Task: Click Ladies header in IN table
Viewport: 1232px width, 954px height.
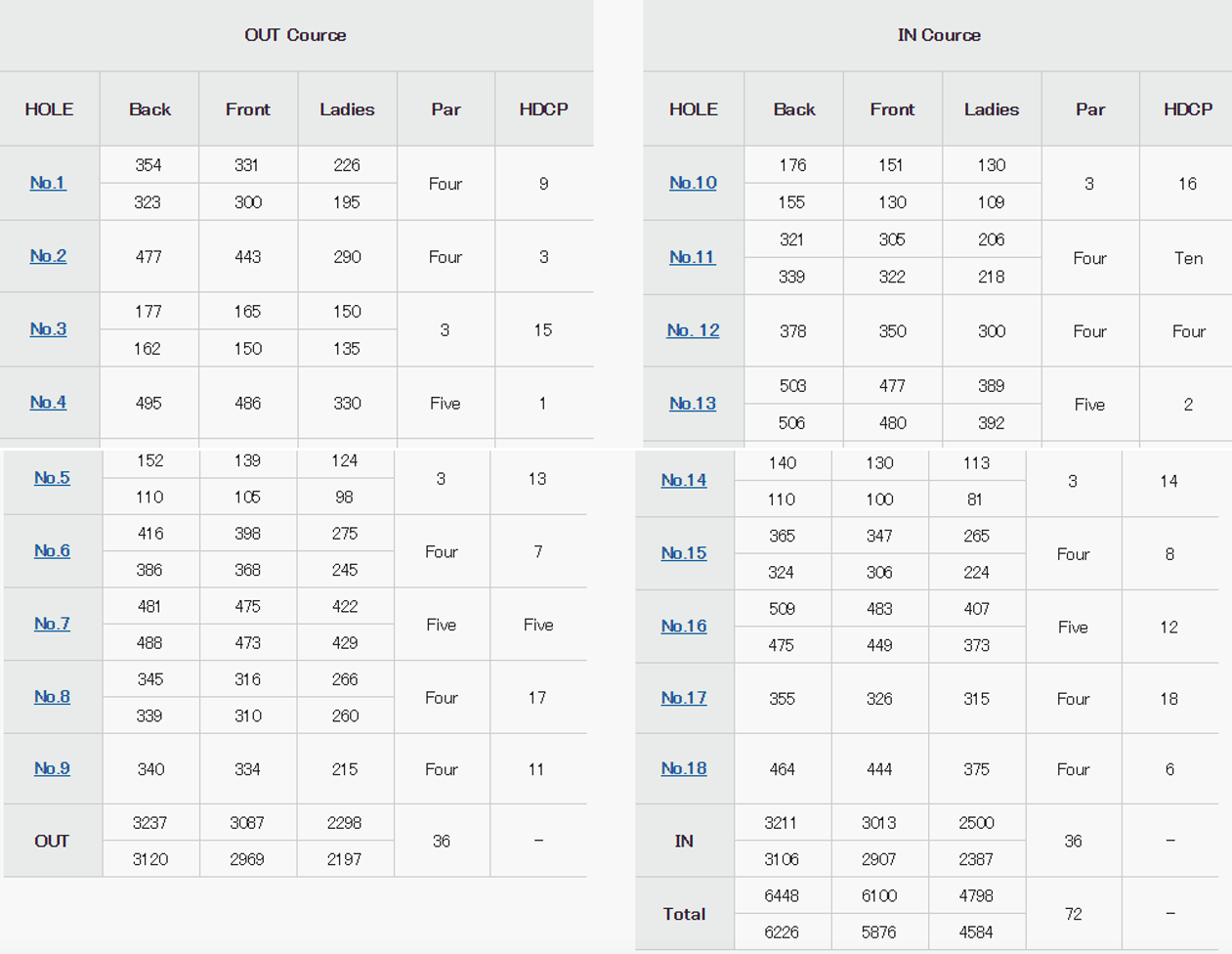Action: [992, 109]
